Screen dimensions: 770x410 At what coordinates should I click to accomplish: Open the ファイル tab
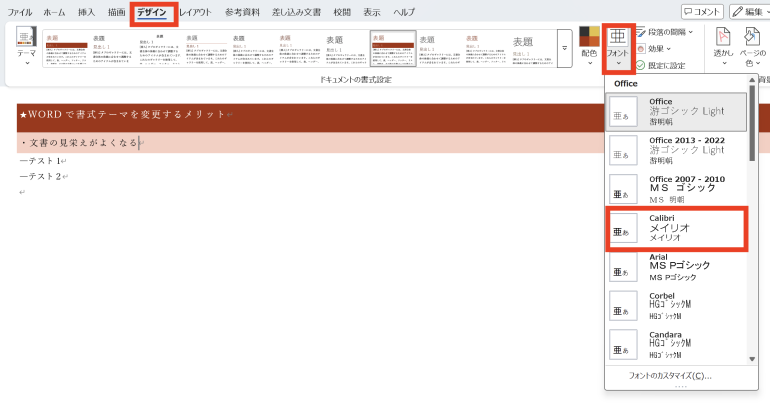coord(20,12)
